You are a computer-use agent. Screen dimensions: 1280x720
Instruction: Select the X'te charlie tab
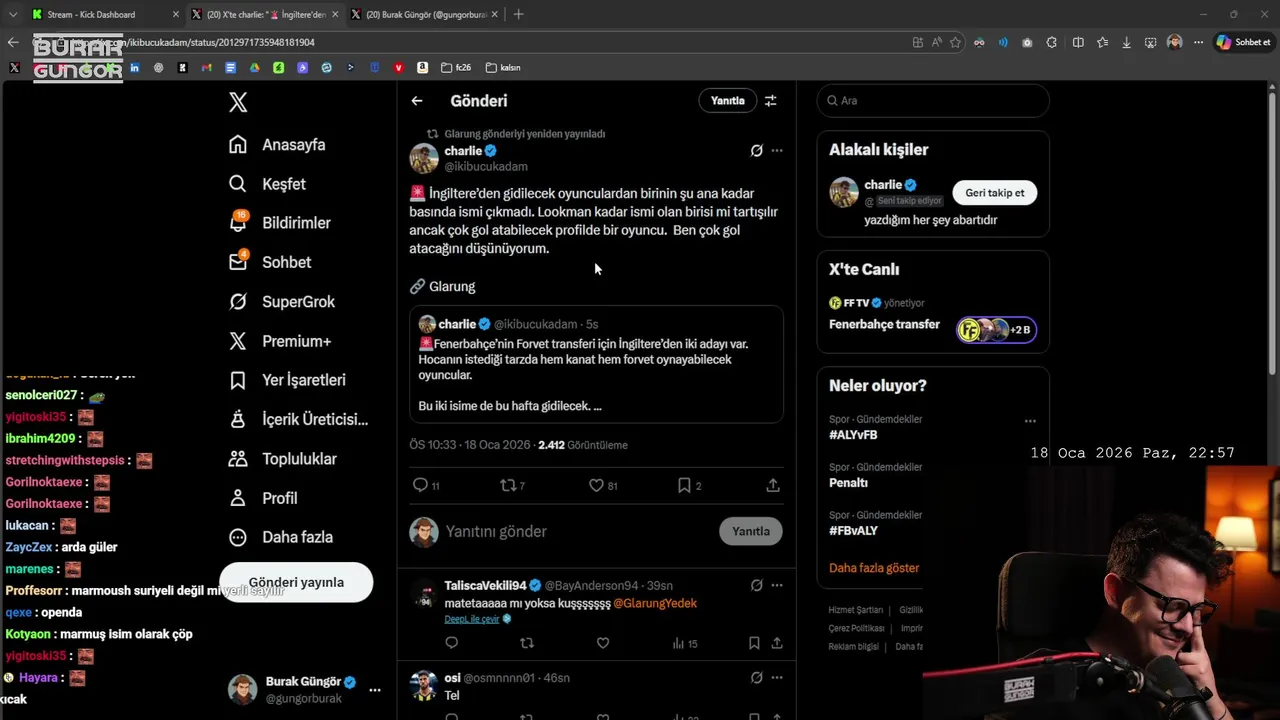[264, 14]
